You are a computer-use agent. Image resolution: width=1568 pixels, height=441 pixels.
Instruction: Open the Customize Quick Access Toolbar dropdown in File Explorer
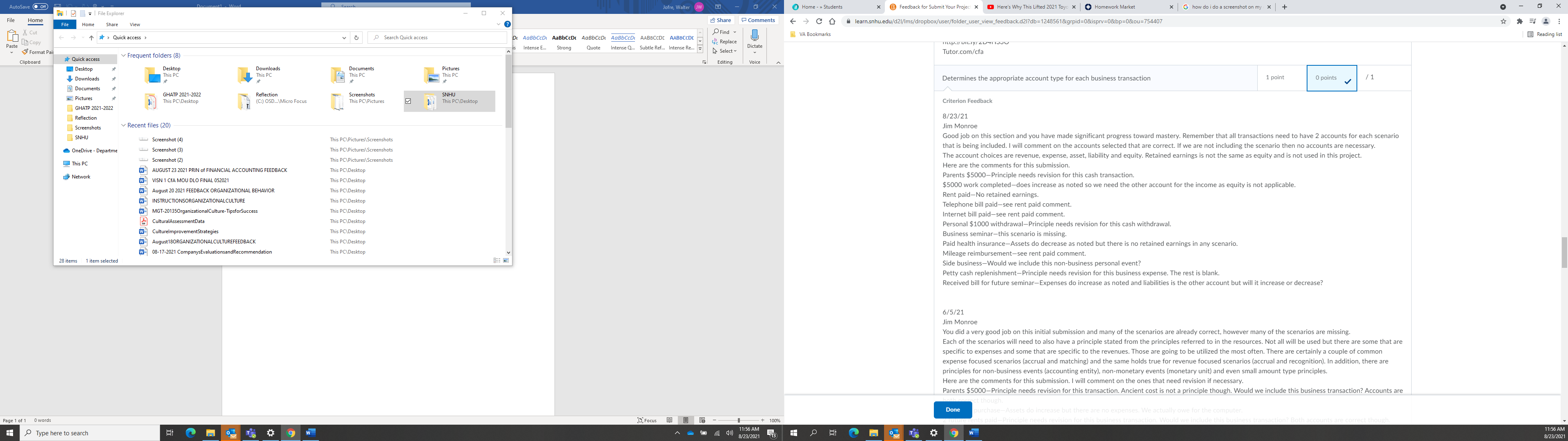click(90, 13)
